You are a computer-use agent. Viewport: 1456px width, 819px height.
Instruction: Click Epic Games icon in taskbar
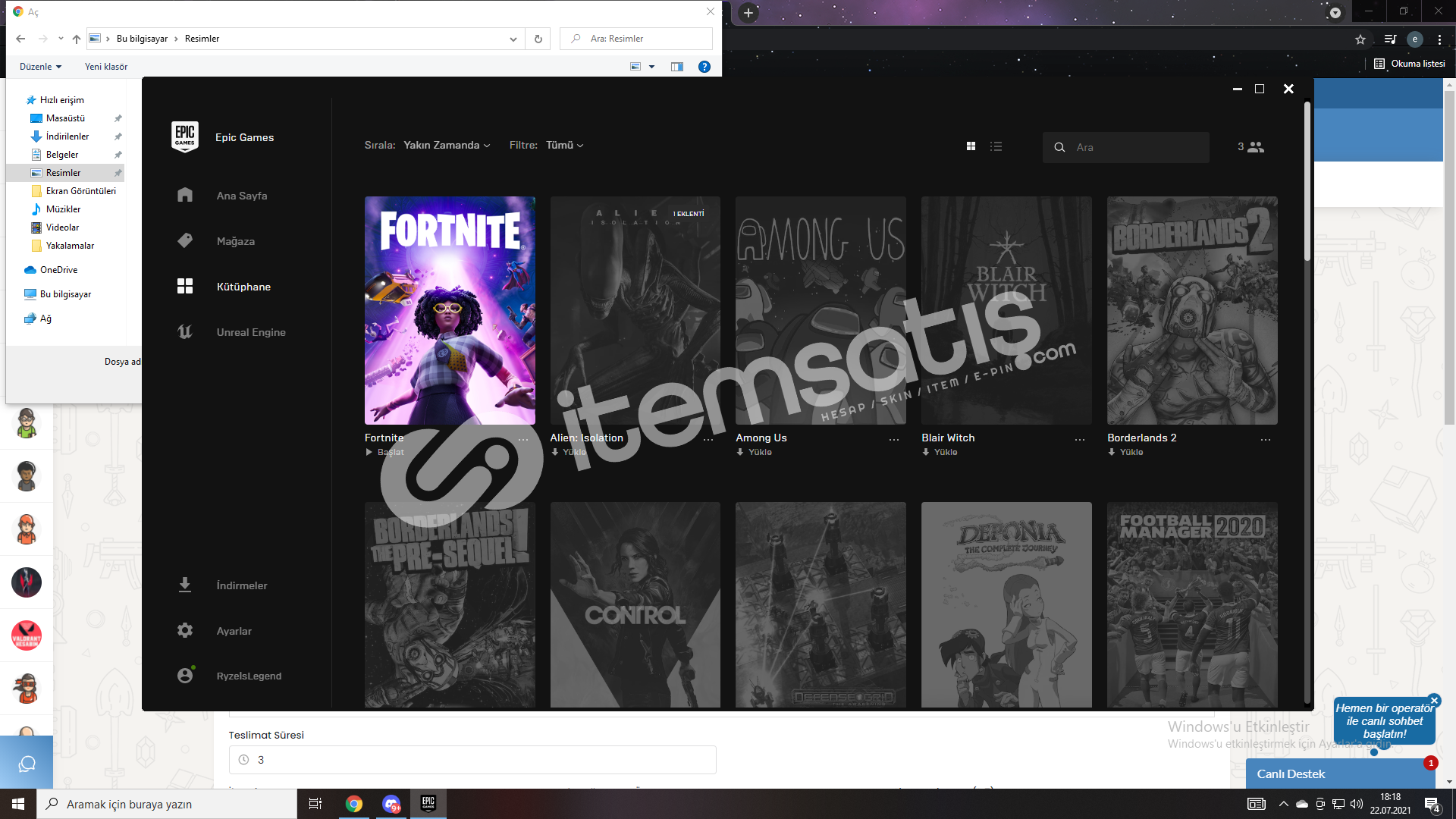pyautogui.click(x=428, y=804)
